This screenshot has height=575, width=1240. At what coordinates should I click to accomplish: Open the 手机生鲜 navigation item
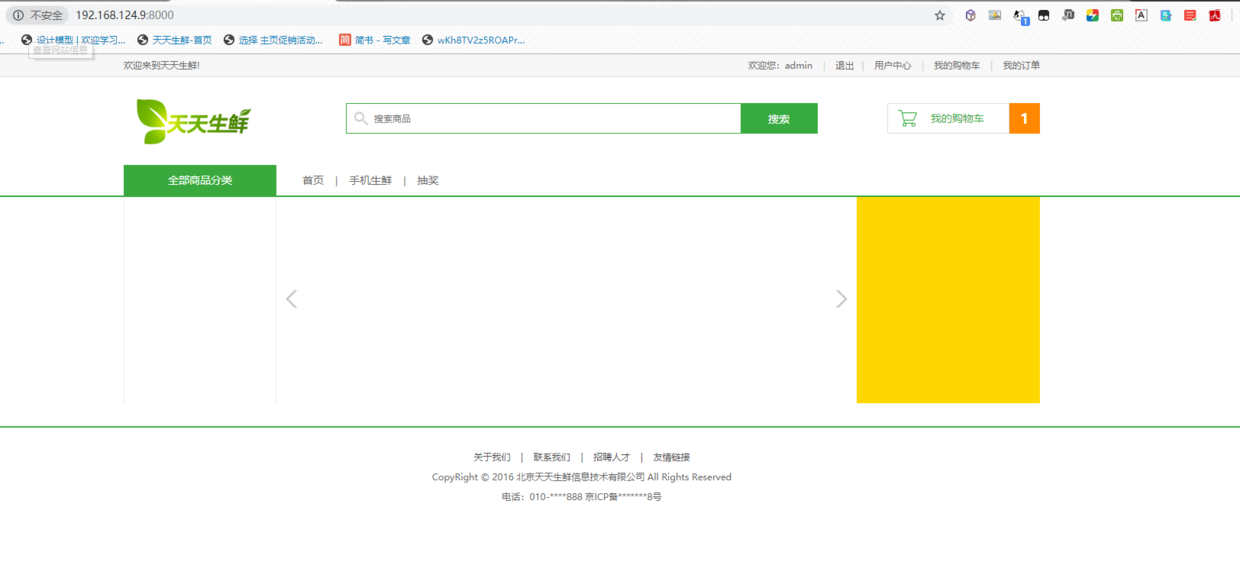click(x=370, y=181)
